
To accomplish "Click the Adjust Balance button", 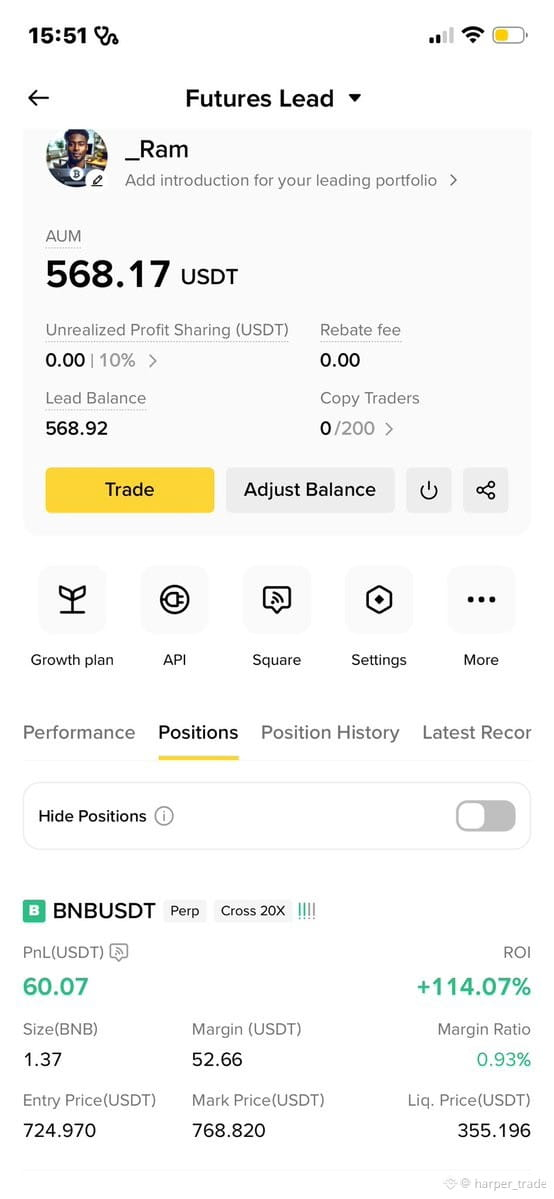I will click(x=310, y=489).
